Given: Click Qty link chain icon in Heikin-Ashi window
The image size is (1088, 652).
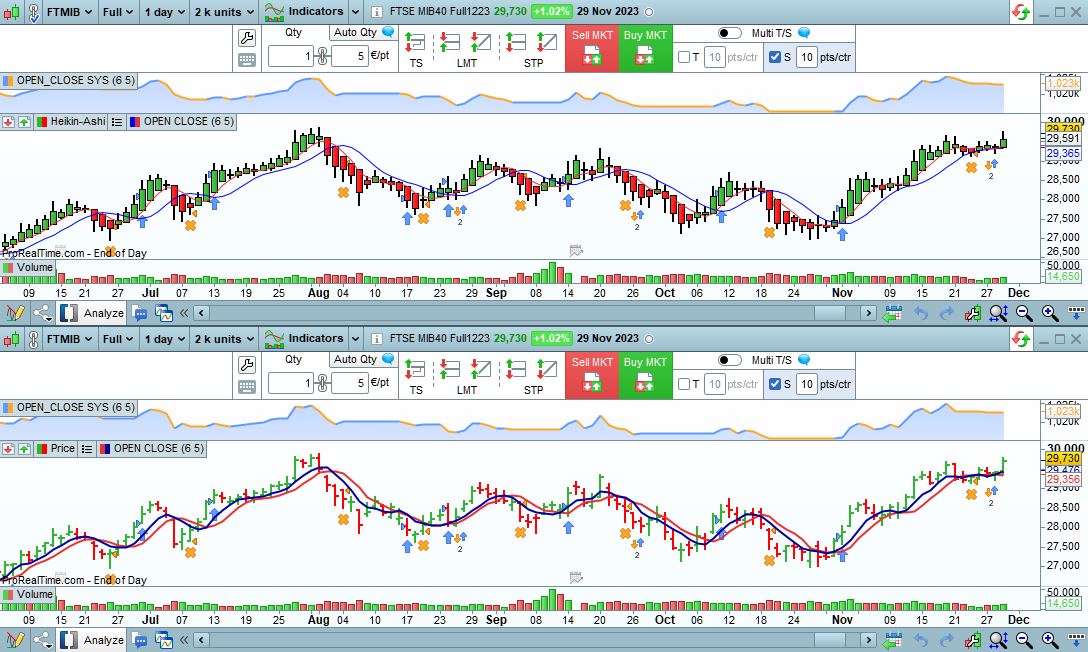Looking at the screenshot, I should coord(323,56).
